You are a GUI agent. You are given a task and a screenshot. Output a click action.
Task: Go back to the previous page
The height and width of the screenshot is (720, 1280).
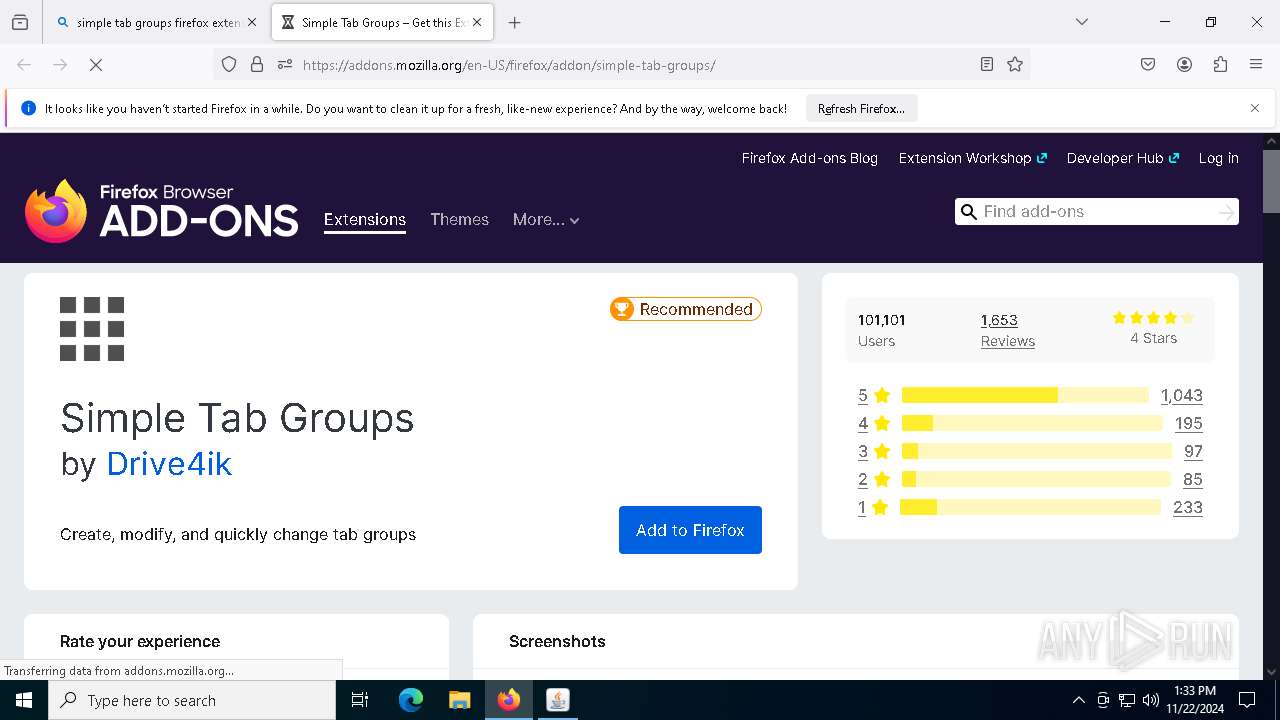pyautogui.click(x=24, y=65)
